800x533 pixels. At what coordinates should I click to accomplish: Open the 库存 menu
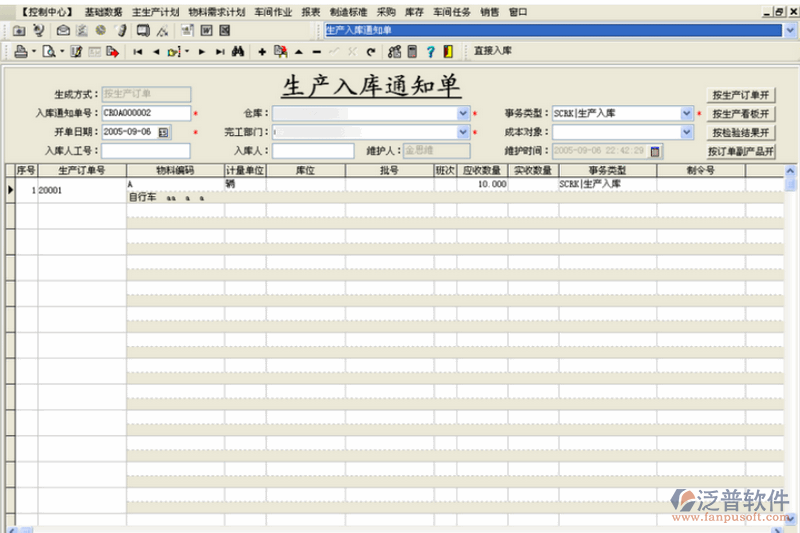[412, 12]
